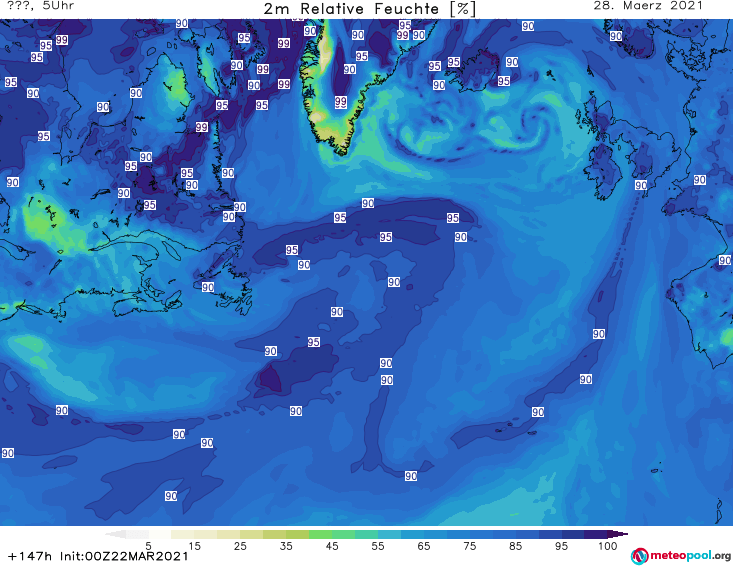
Task: Select the title '2m Relative Feuchte [%]'
Action: pos(370,9)
